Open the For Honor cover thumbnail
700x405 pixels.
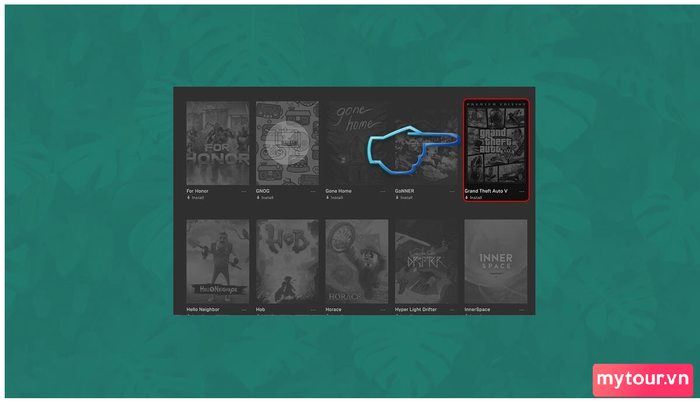pos(217,143)
